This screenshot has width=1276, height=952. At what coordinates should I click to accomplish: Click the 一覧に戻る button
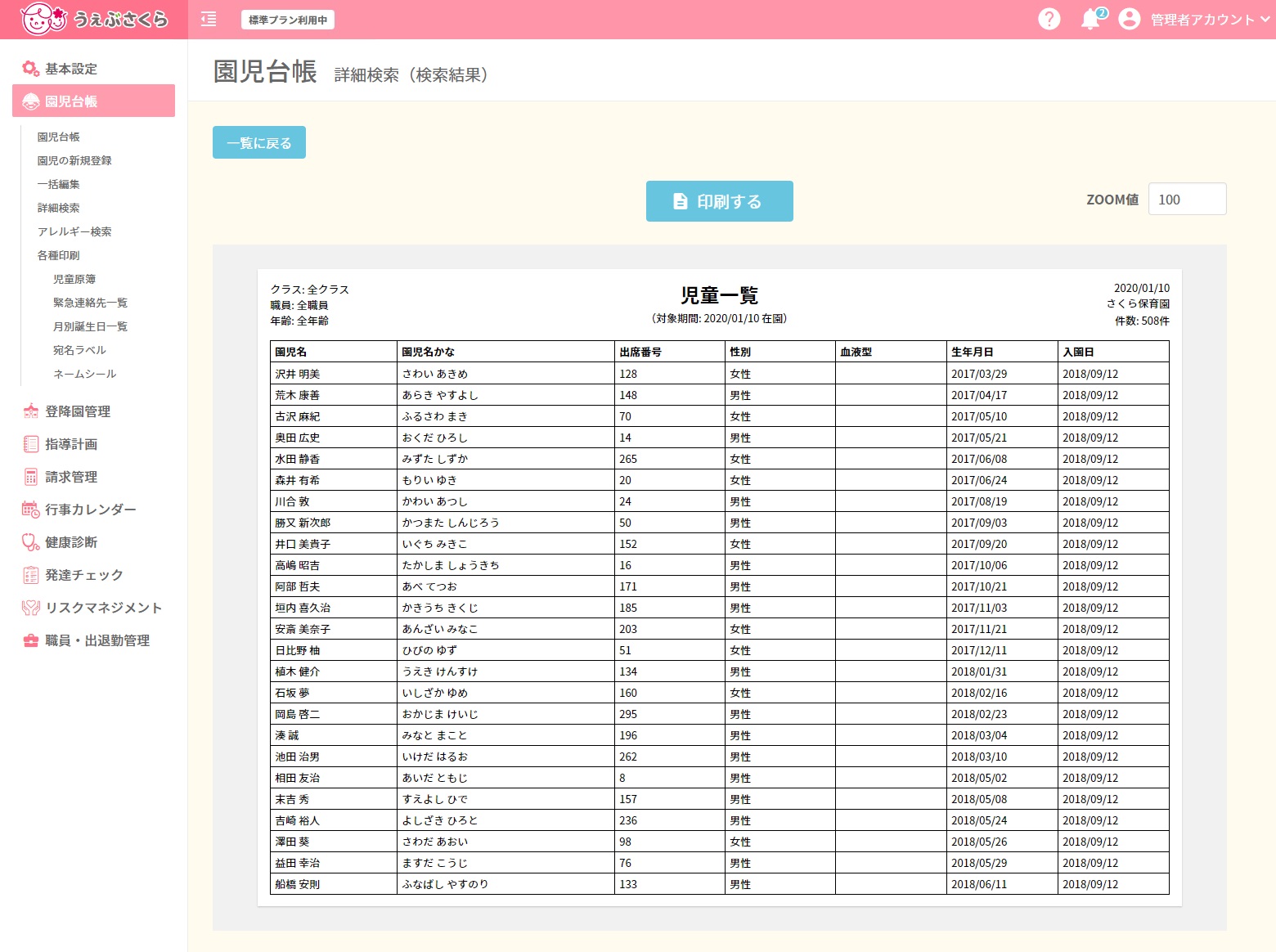259,142
